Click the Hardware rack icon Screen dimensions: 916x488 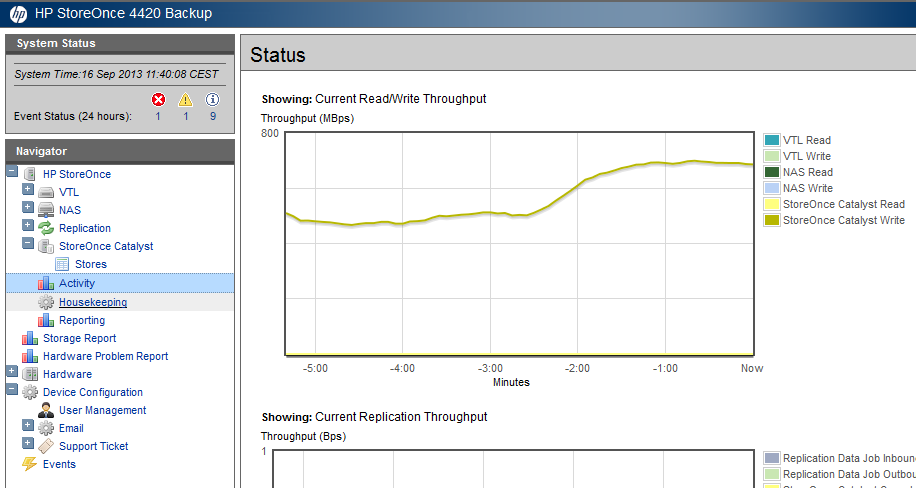(30, 374)
